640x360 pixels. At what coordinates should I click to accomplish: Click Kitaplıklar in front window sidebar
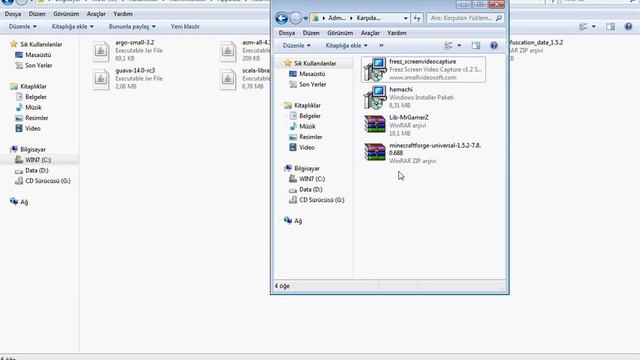click(307, 105)
